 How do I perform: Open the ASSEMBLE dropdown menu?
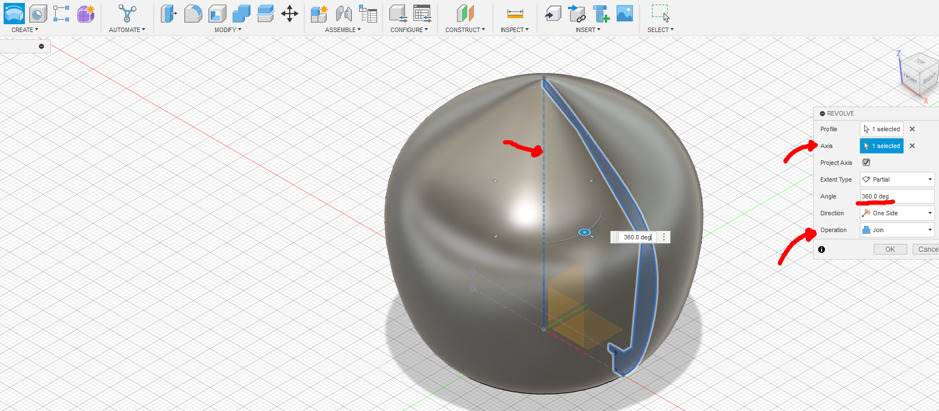coord(343,29)
